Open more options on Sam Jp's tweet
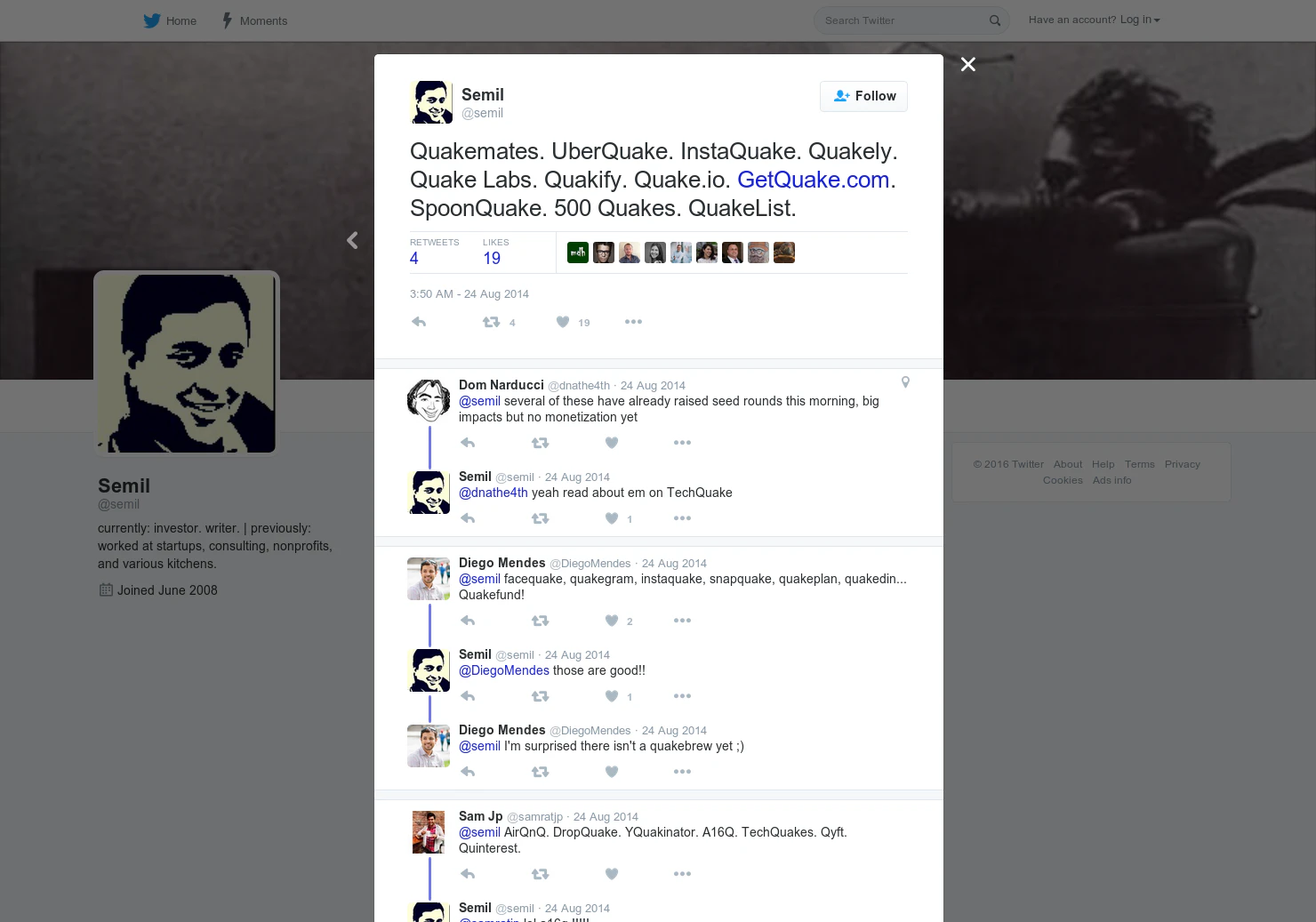This screenshot has width=1316, height=922. [x=682, y=874]
